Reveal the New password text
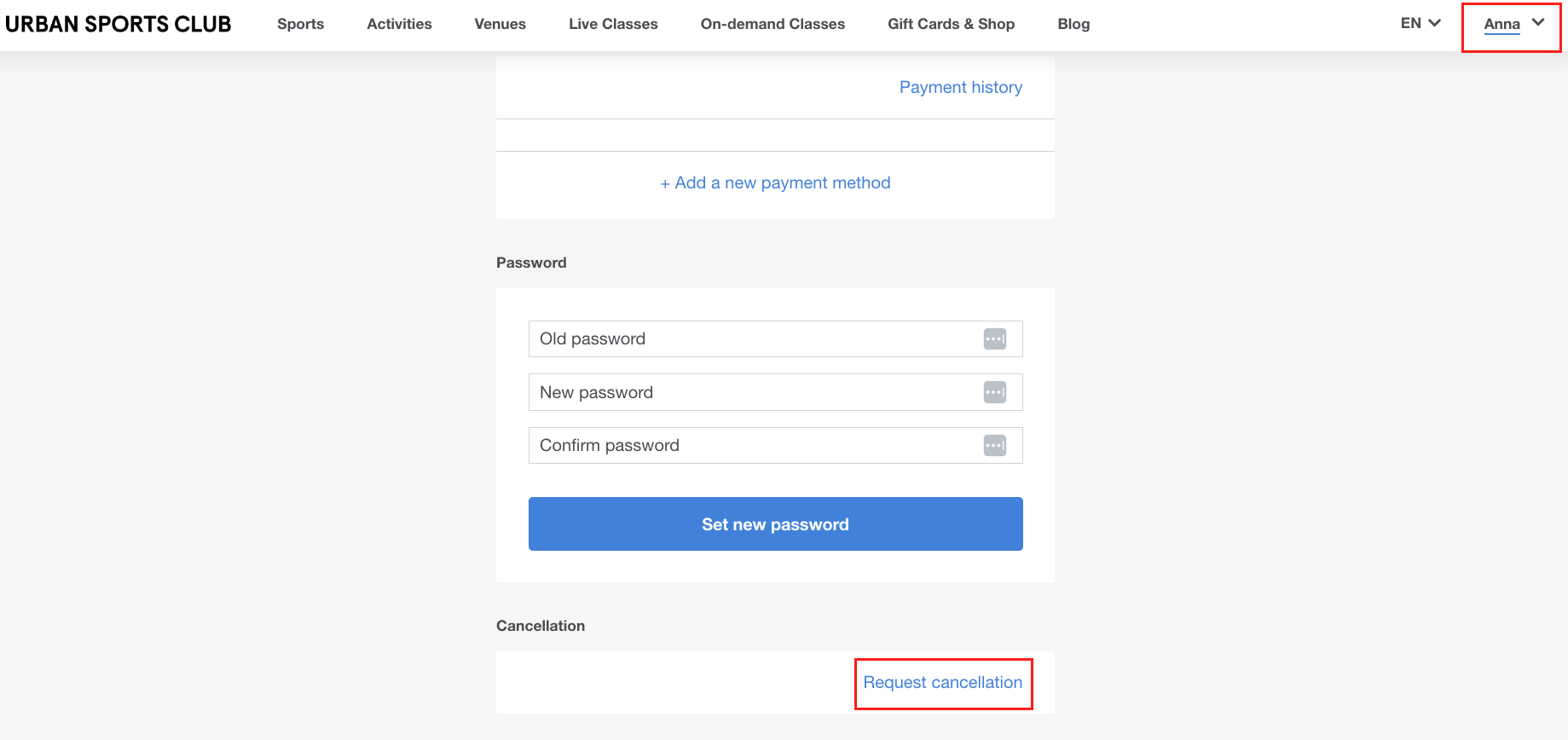The height and width of the screenshot is (740, 1568). [994, 392]
